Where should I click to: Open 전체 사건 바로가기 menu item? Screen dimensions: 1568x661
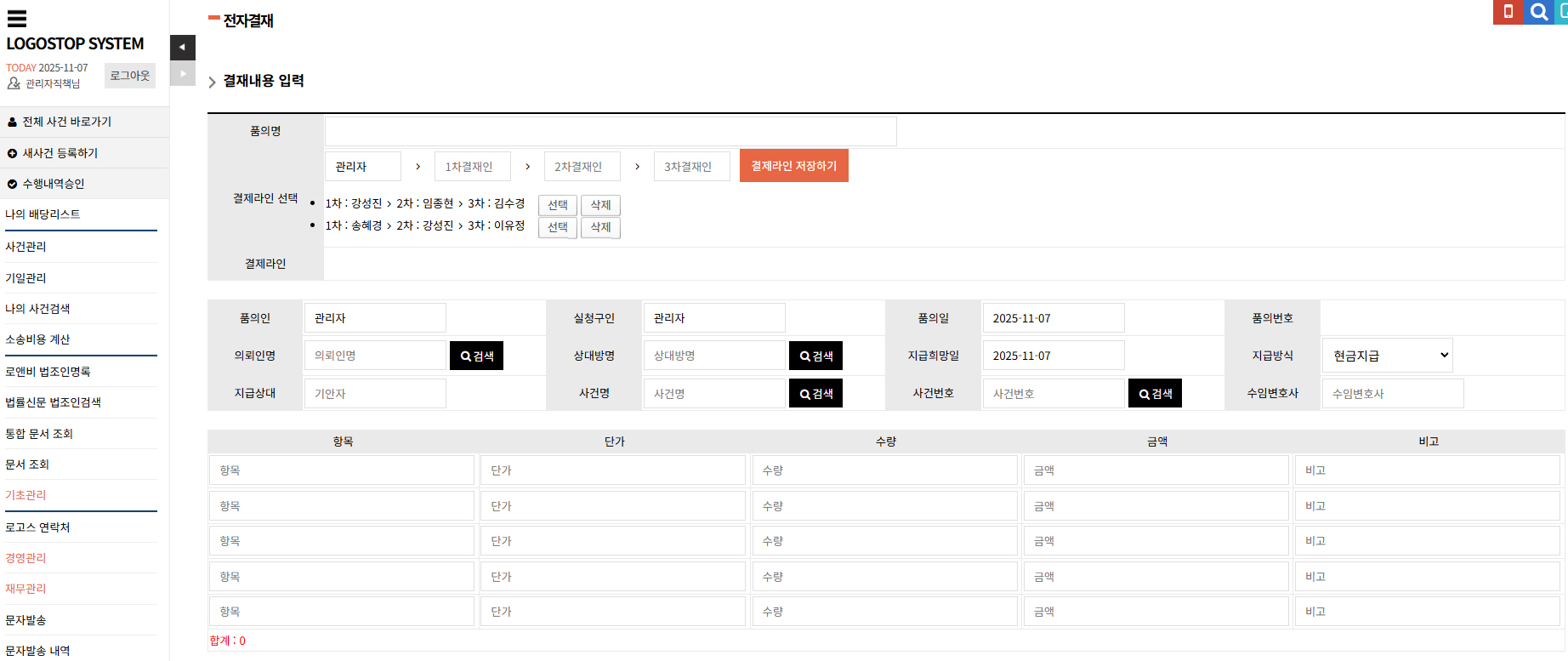pos(67,122)
